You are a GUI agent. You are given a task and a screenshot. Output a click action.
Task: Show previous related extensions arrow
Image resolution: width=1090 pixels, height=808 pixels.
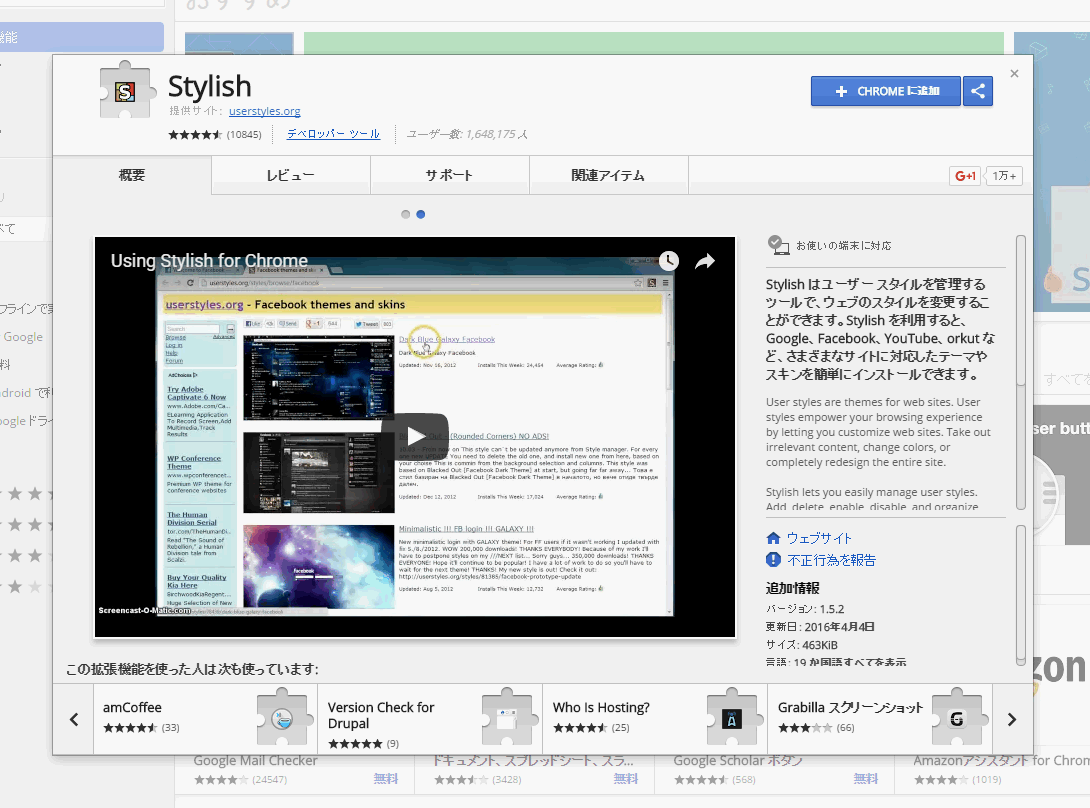tap(74, 719)
